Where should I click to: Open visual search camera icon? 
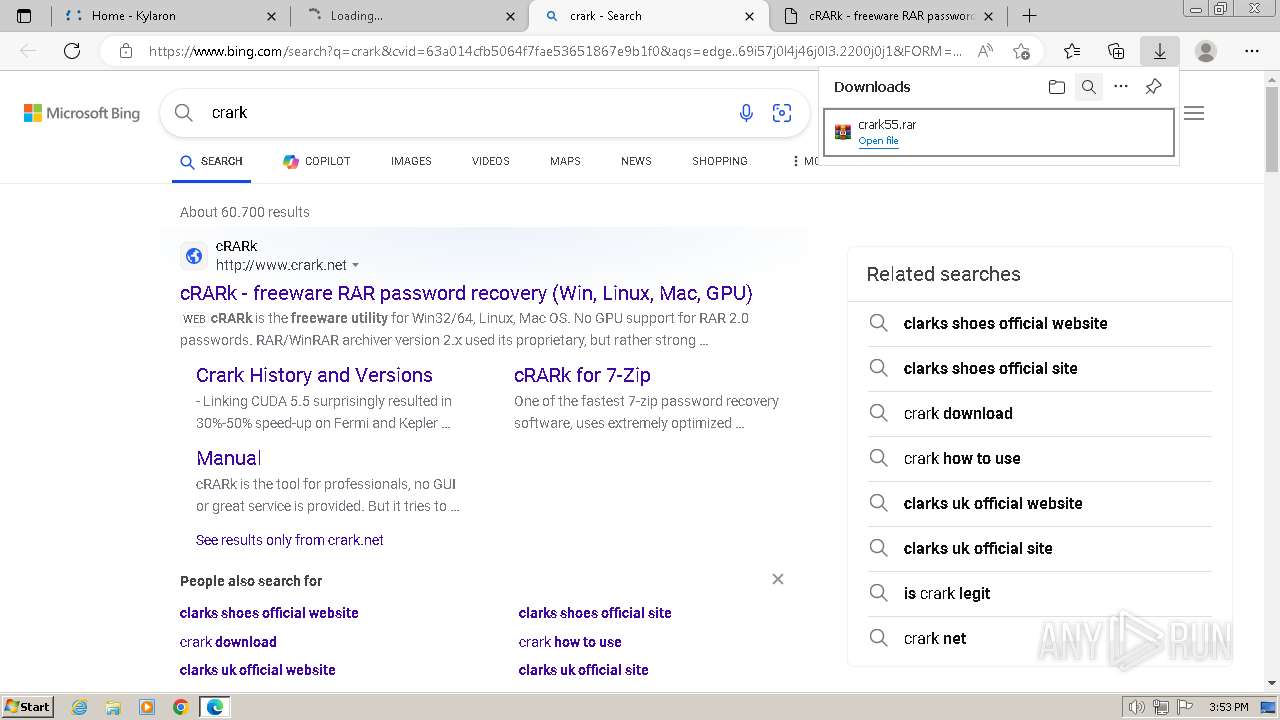click(x=782, y=113)
